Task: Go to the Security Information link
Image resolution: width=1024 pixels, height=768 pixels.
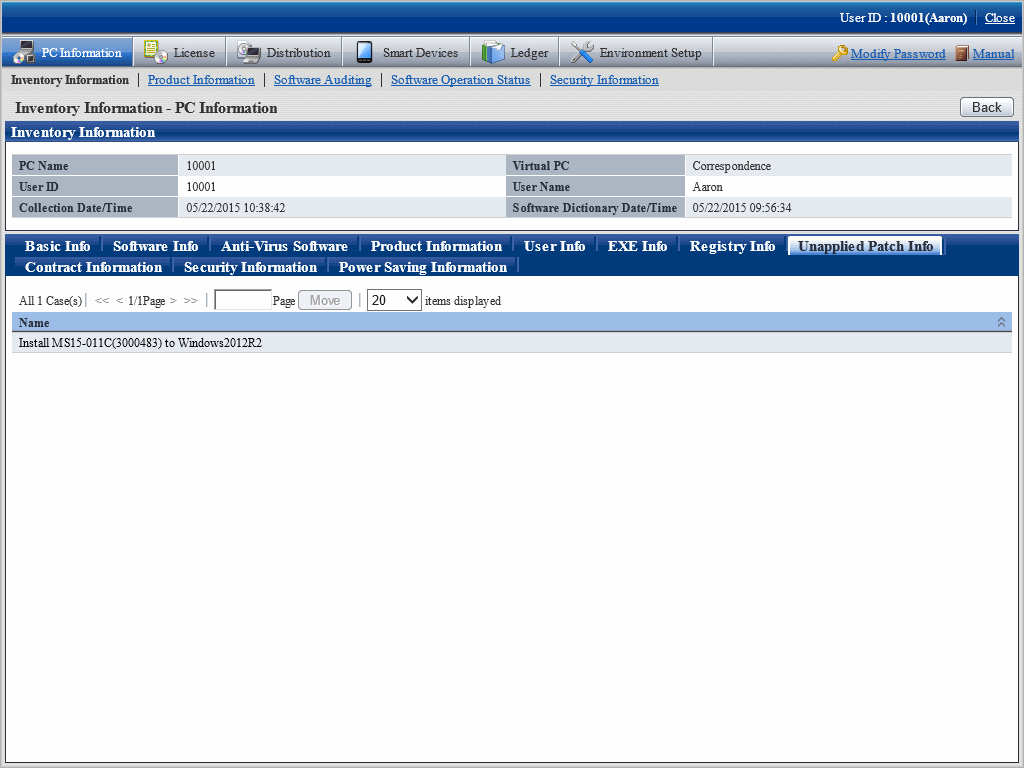Action: (604, 80)
